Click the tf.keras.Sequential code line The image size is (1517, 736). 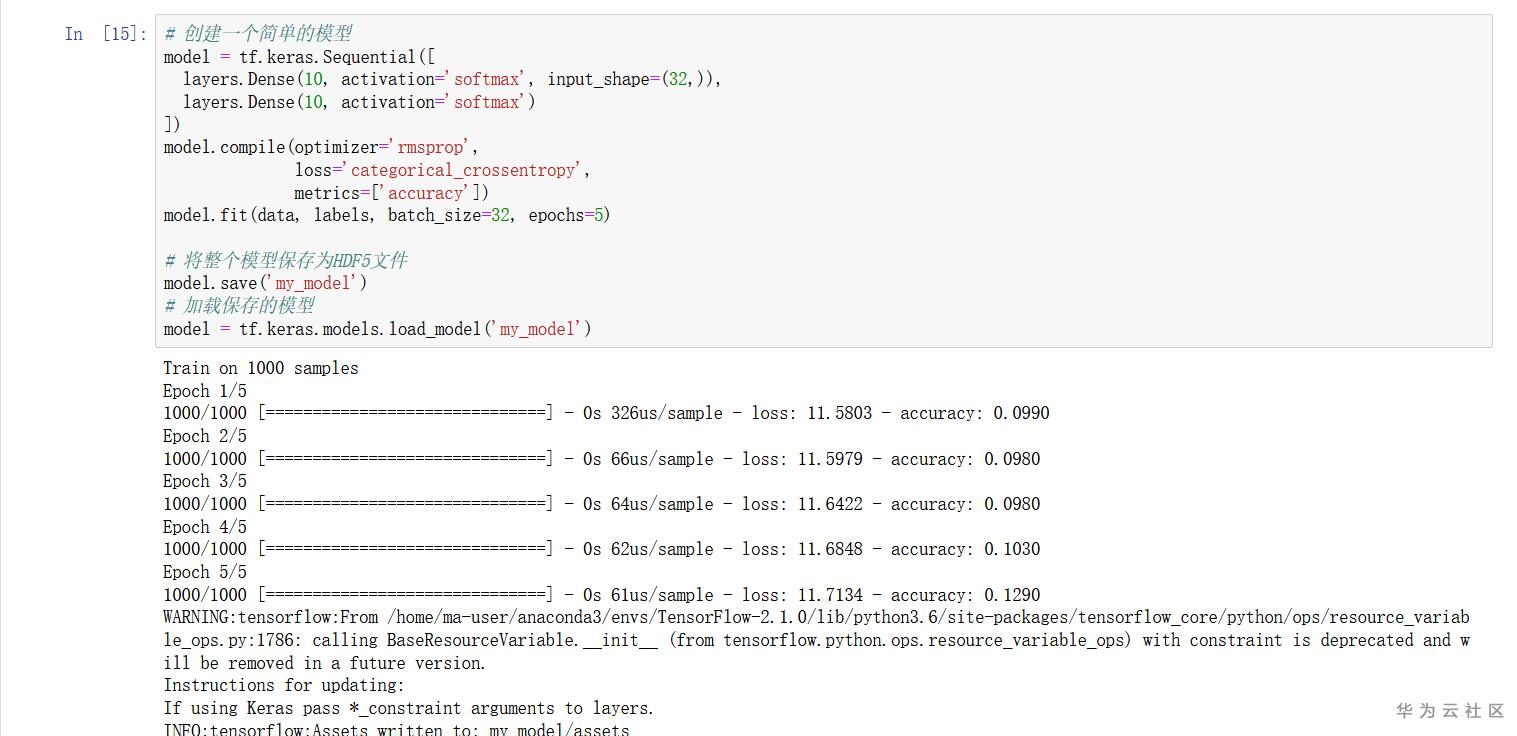pyautogui.click(x=300, y=57)
